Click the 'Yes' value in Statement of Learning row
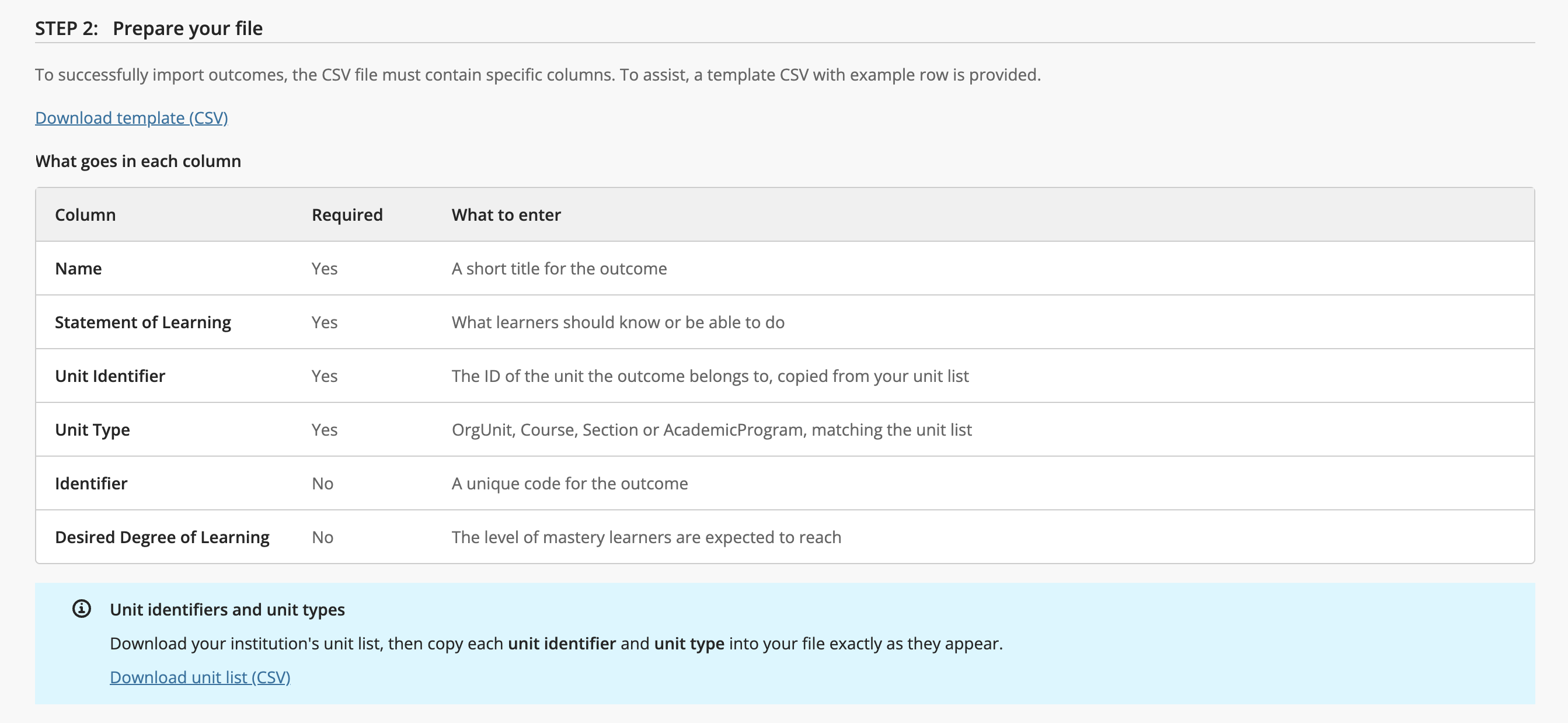 pyautogui.click(x=325, y=322)
